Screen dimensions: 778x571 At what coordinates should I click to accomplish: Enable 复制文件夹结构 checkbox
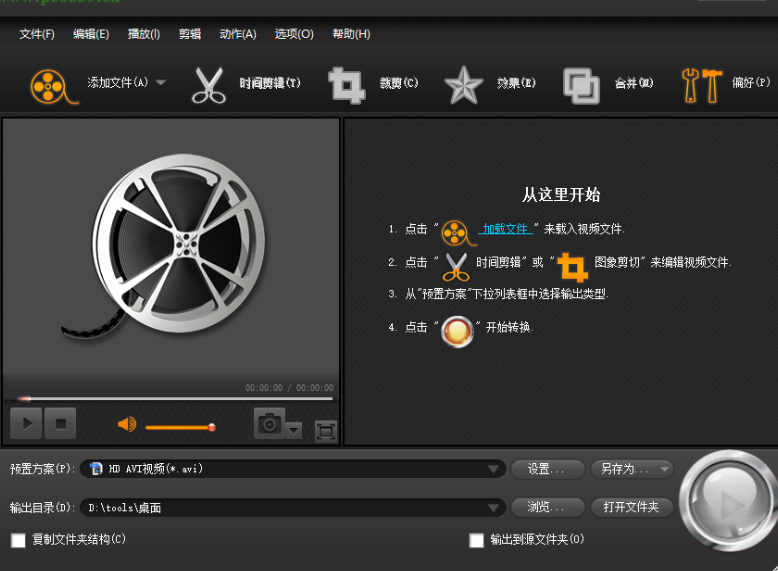pyautogui.click(x=18, y=540)
